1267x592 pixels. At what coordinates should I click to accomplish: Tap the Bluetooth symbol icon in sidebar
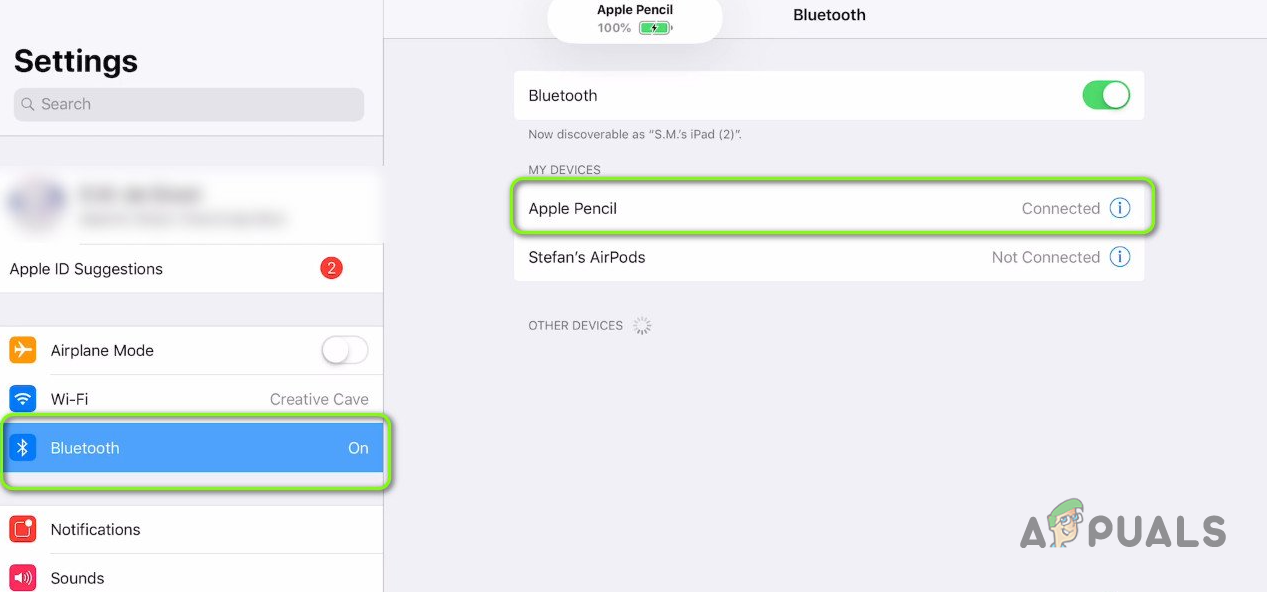(22, 448)
